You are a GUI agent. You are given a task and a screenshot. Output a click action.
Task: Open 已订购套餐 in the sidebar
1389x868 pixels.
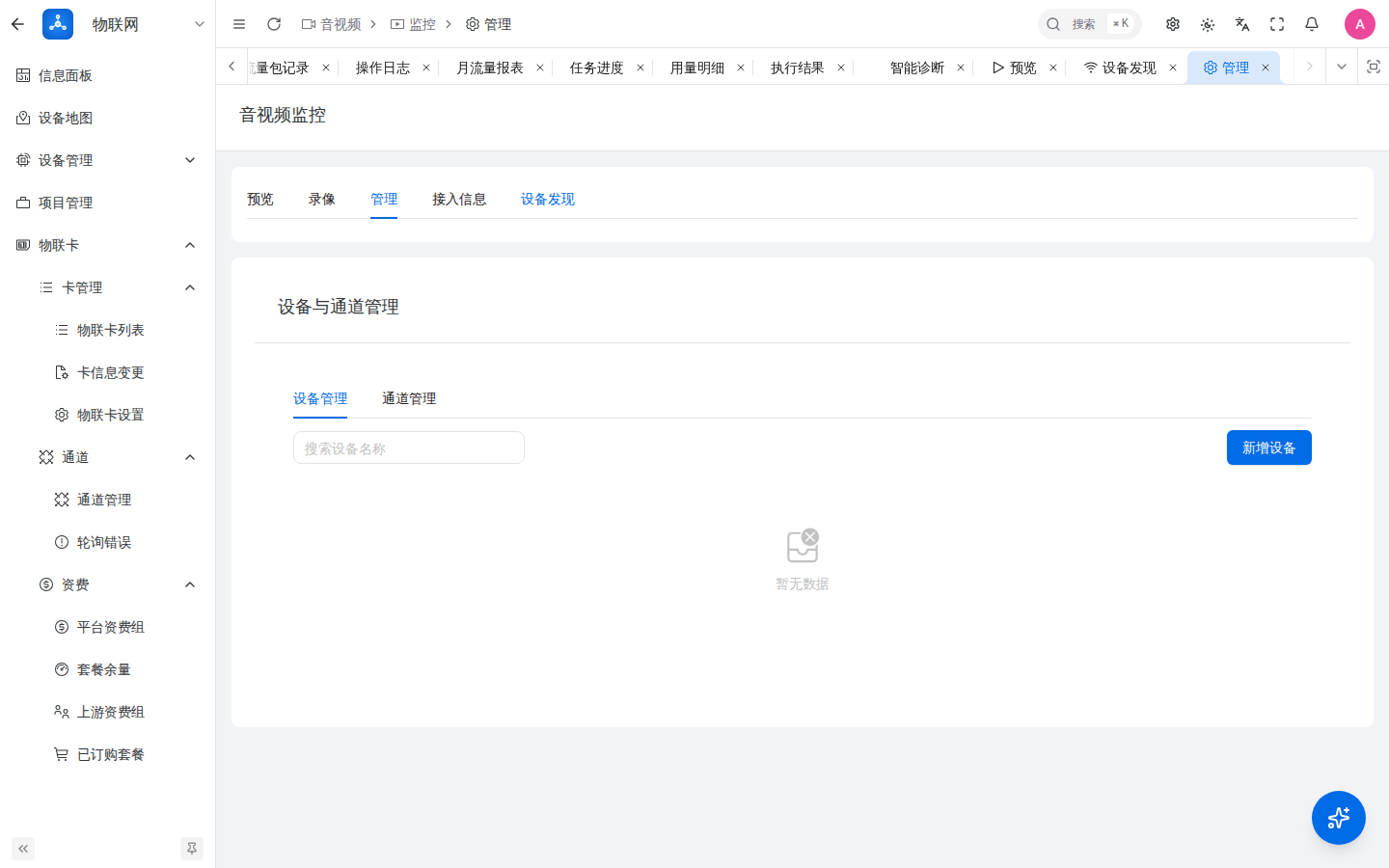click(x=107, y=754)
